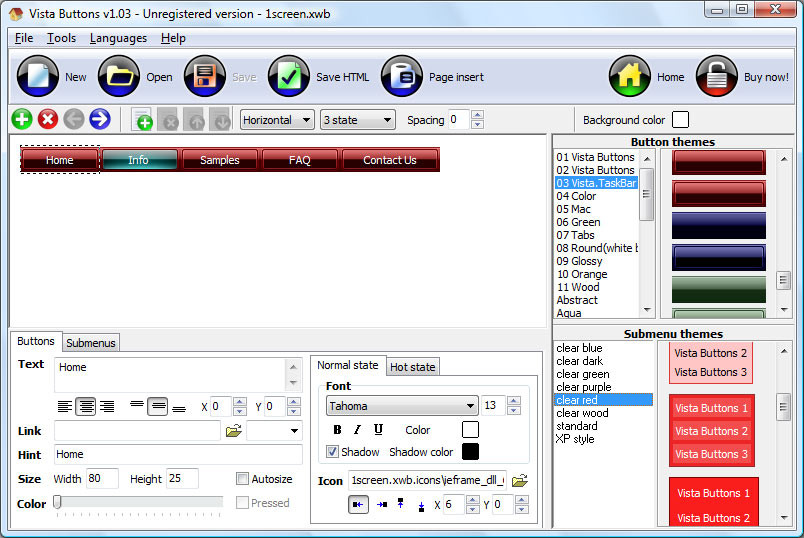Click the Save floppy disk icon
This screenshot has height=538, width=804.
click(x=205, y=76)
